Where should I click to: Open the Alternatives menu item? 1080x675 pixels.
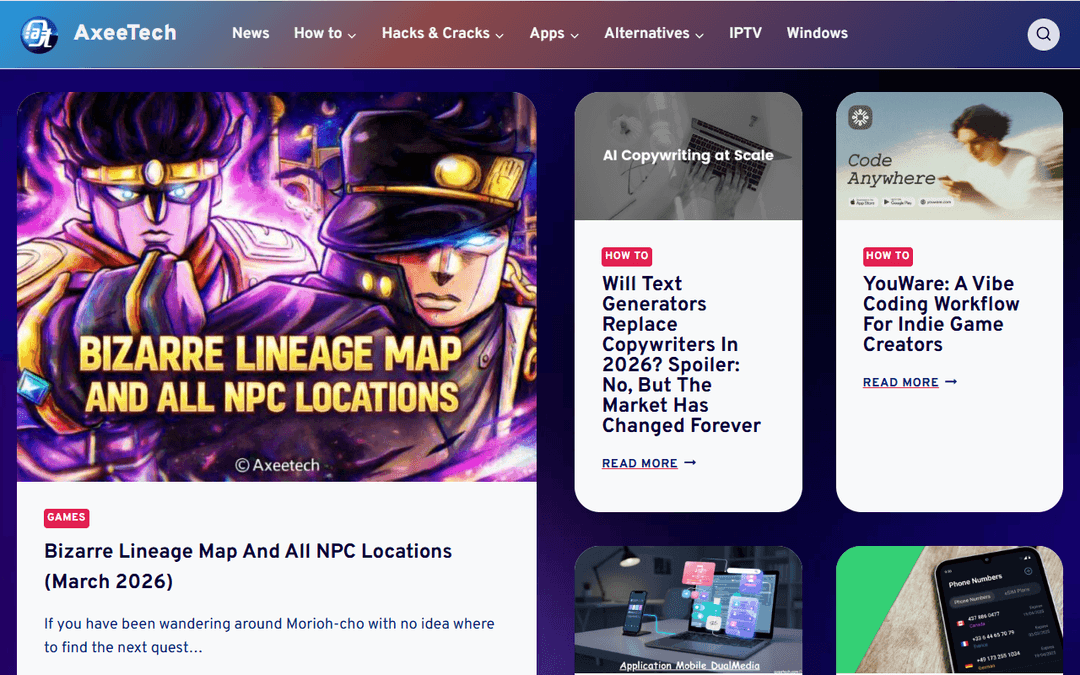(647, 33)
